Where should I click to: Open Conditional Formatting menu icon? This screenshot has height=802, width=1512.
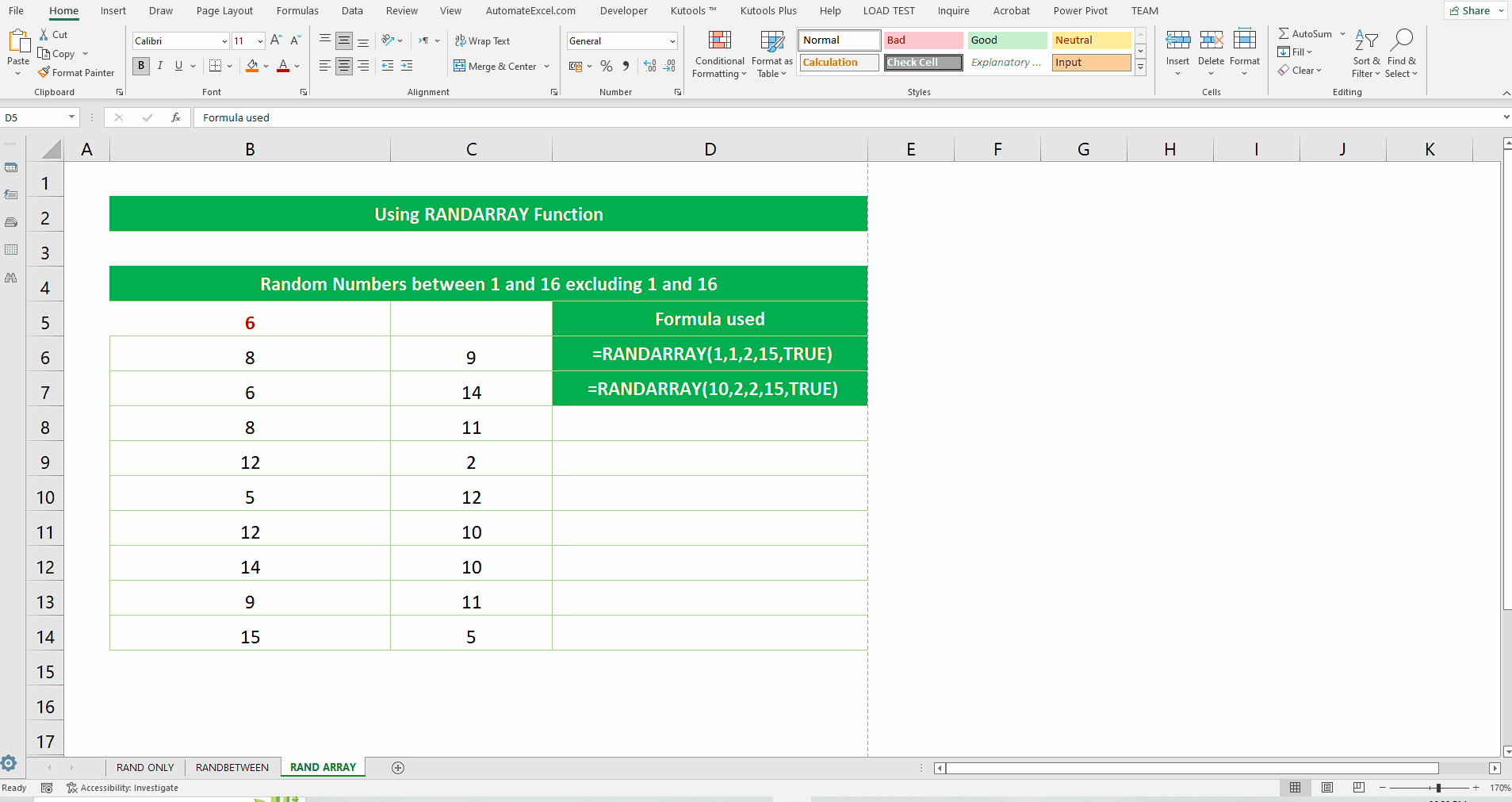pos(720,40)
